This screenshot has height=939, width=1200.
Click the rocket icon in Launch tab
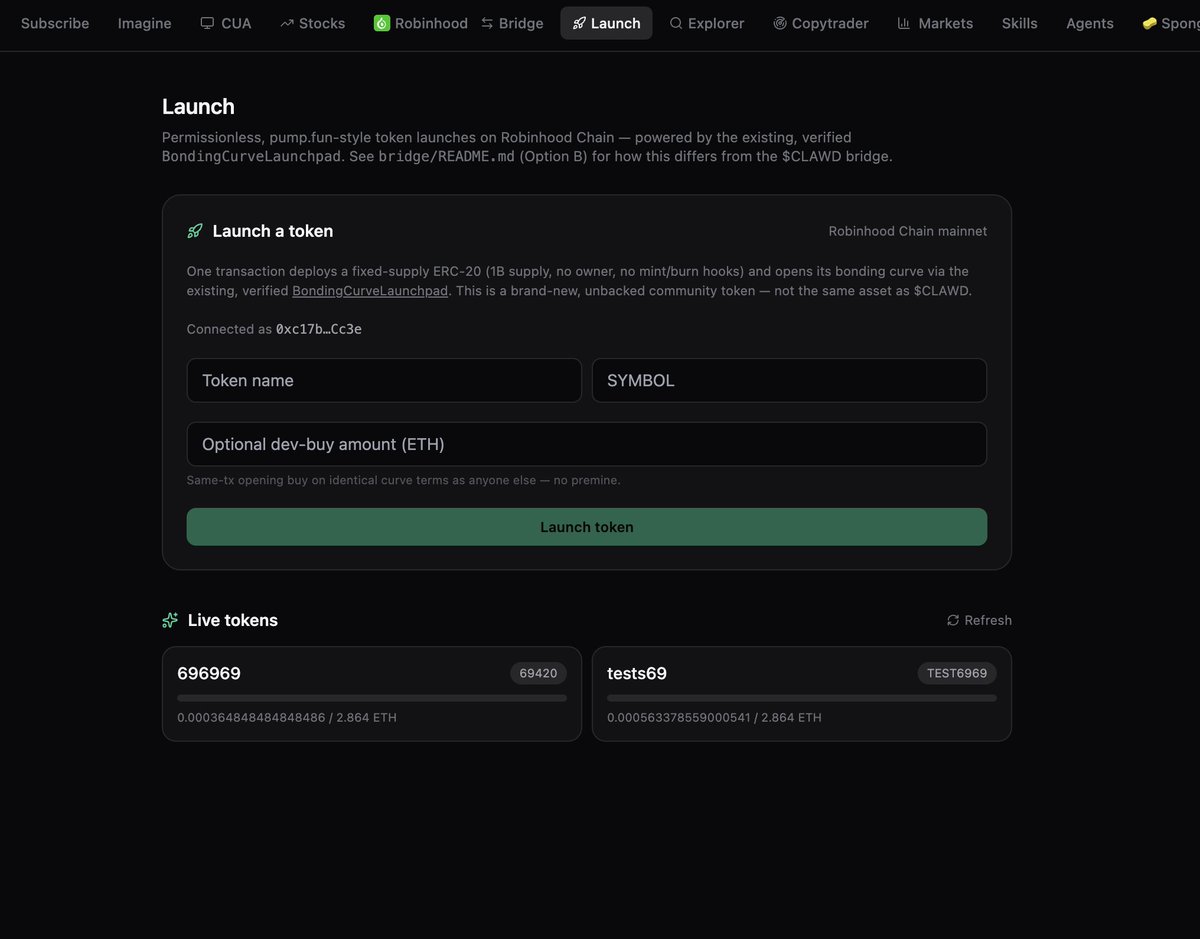point(579,23)
